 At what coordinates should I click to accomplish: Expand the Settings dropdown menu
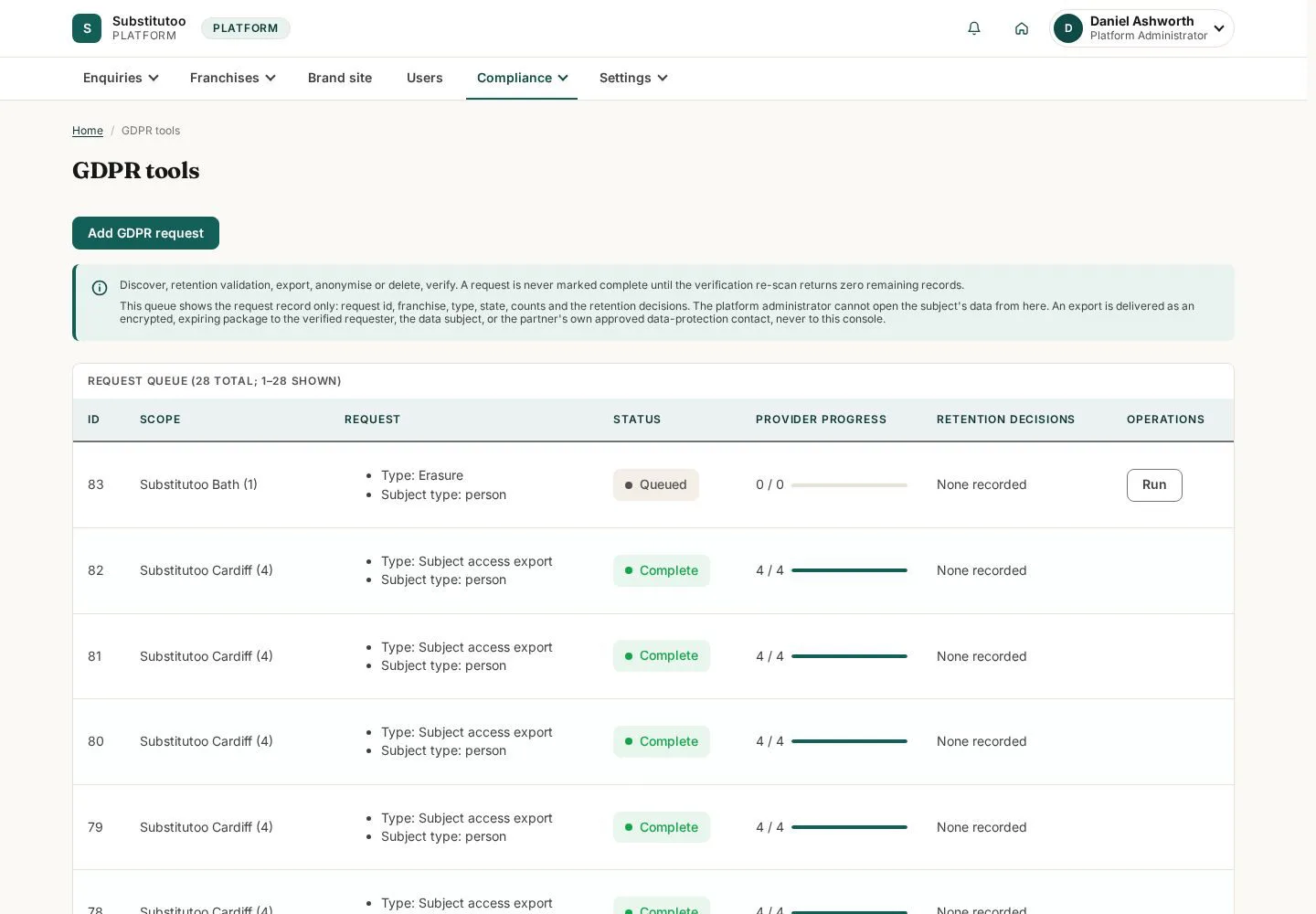point(633,78)
